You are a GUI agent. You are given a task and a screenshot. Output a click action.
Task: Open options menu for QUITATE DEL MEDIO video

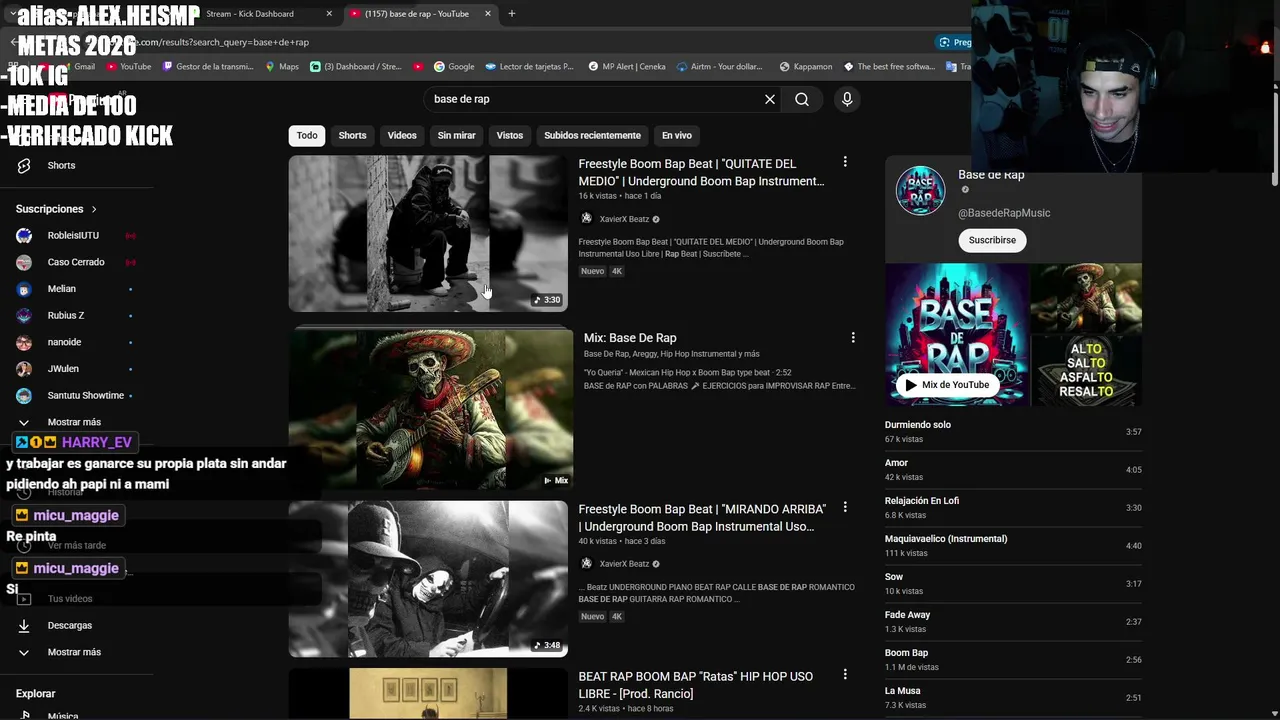pos(845,162)
